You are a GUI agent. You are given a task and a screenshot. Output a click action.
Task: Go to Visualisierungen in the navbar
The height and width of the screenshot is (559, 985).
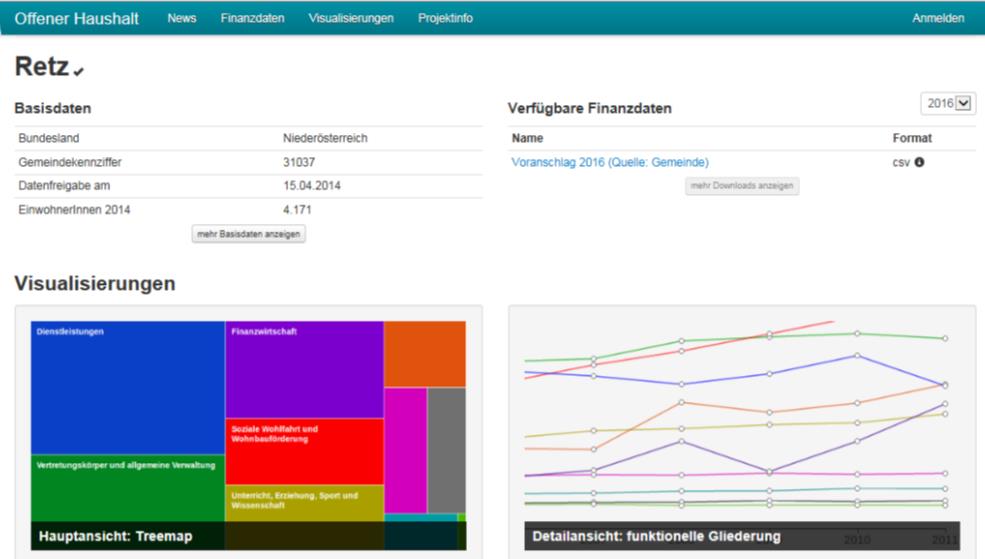coord(351,18)
